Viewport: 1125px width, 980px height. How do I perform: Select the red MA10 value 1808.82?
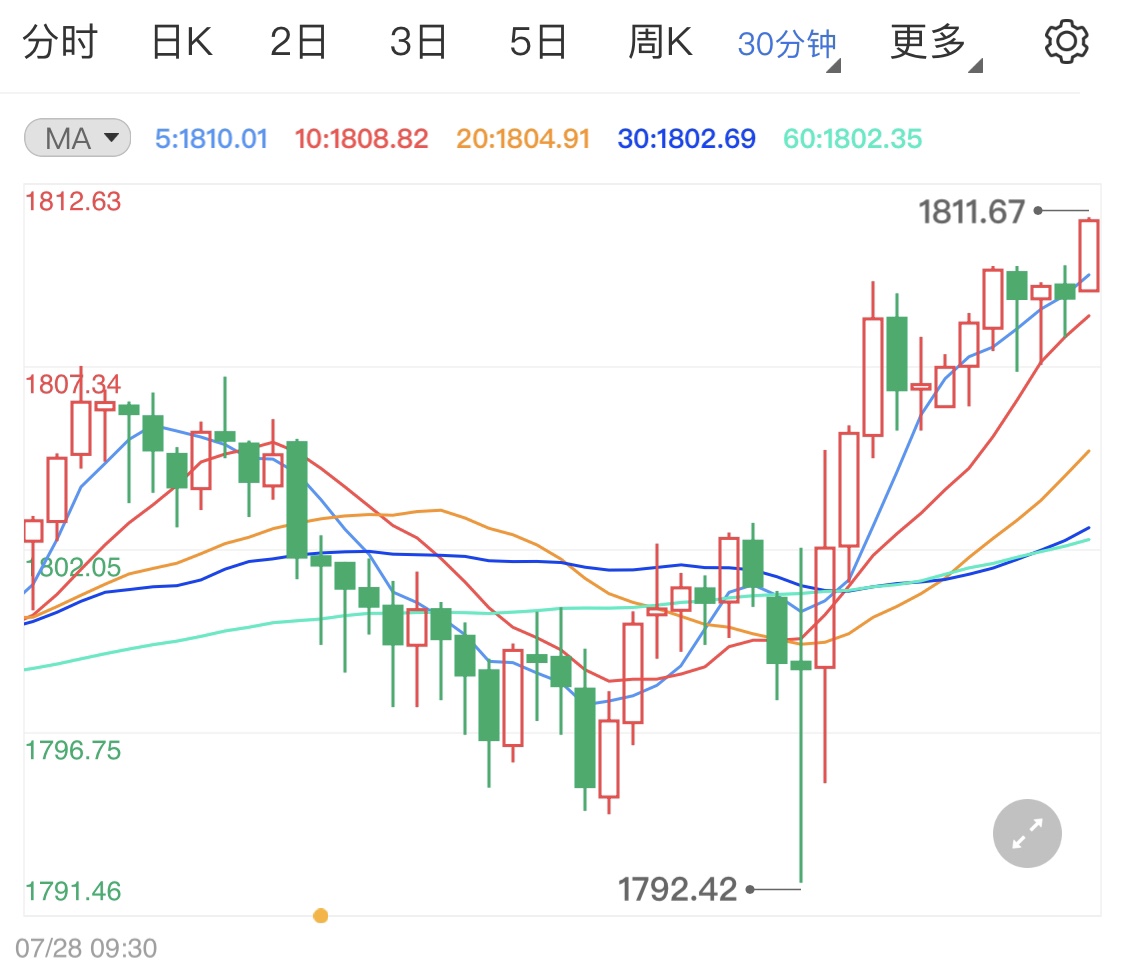tap(362, 138)
